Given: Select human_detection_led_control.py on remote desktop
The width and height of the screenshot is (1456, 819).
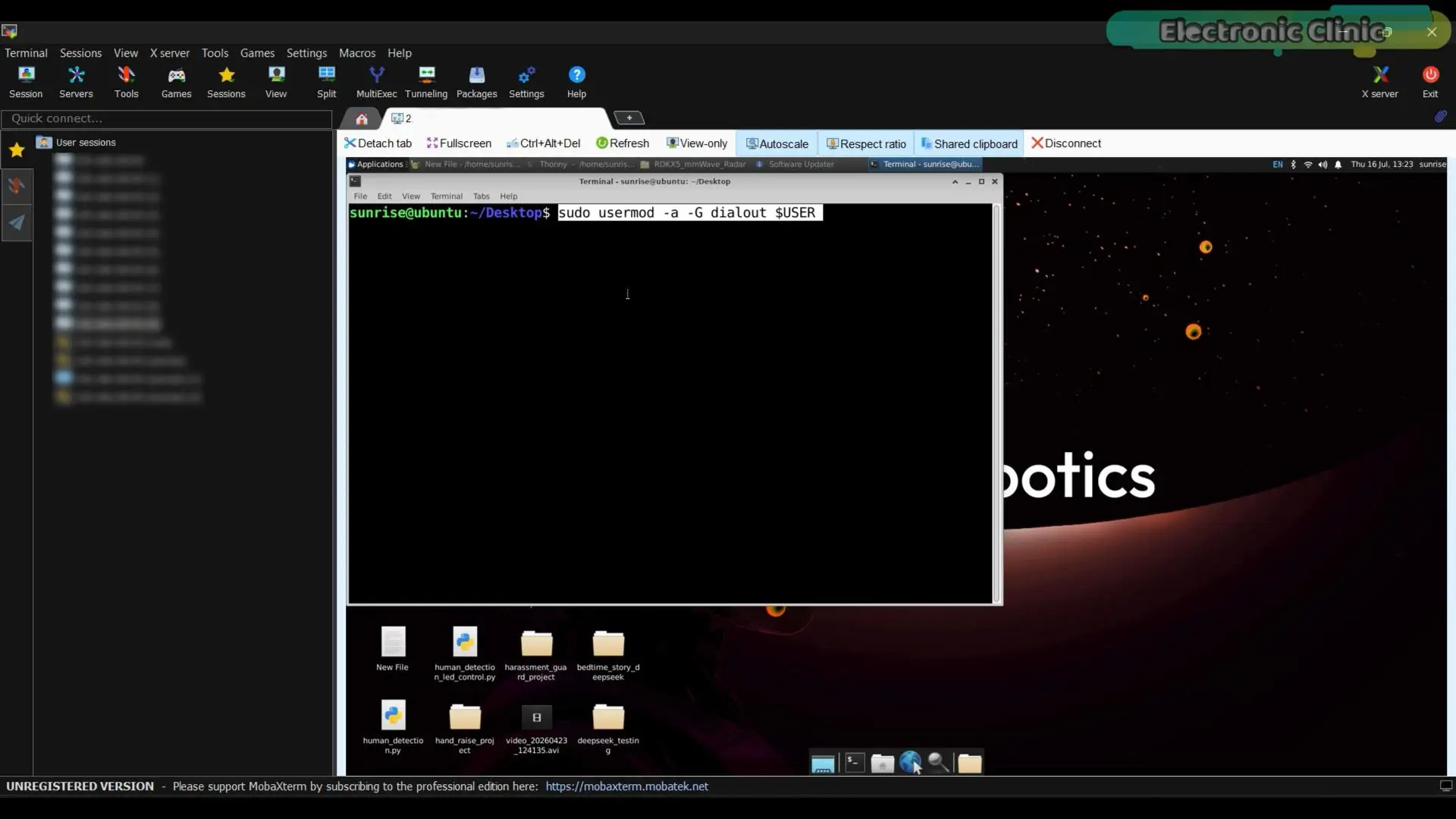Looking at the screenshot, I should click(465, 654).
